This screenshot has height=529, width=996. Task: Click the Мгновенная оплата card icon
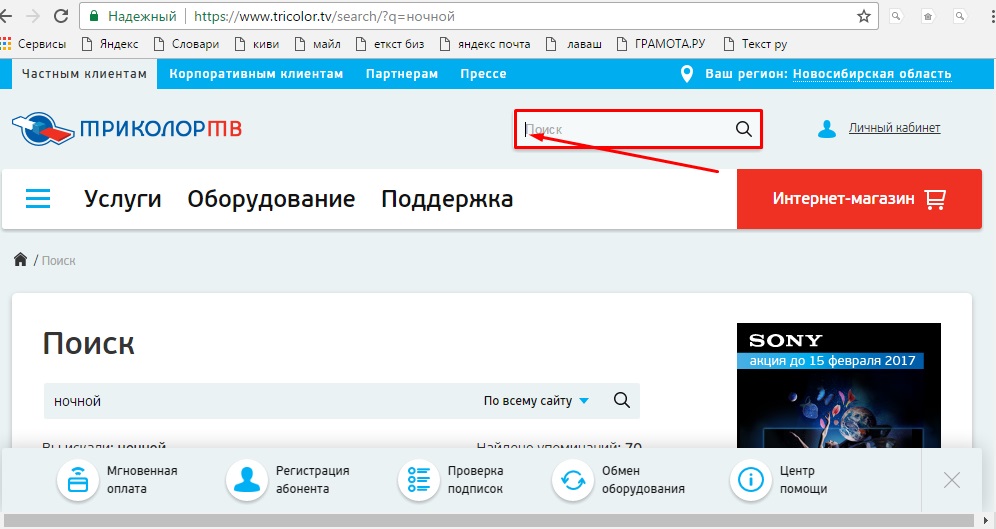click(76, 480)
